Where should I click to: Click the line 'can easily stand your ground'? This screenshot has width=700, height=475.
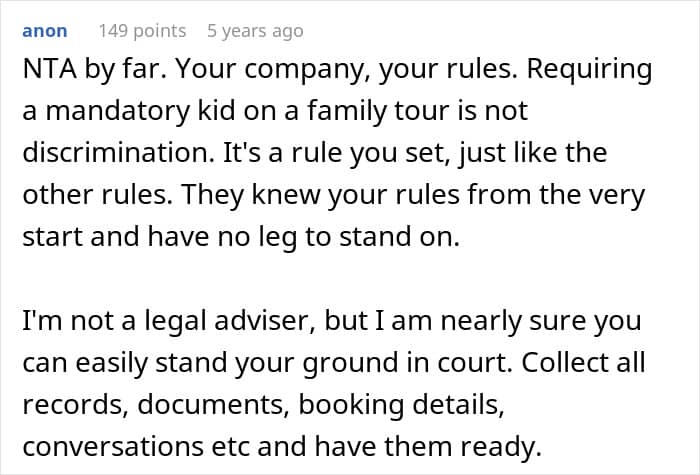pos(333,362)
